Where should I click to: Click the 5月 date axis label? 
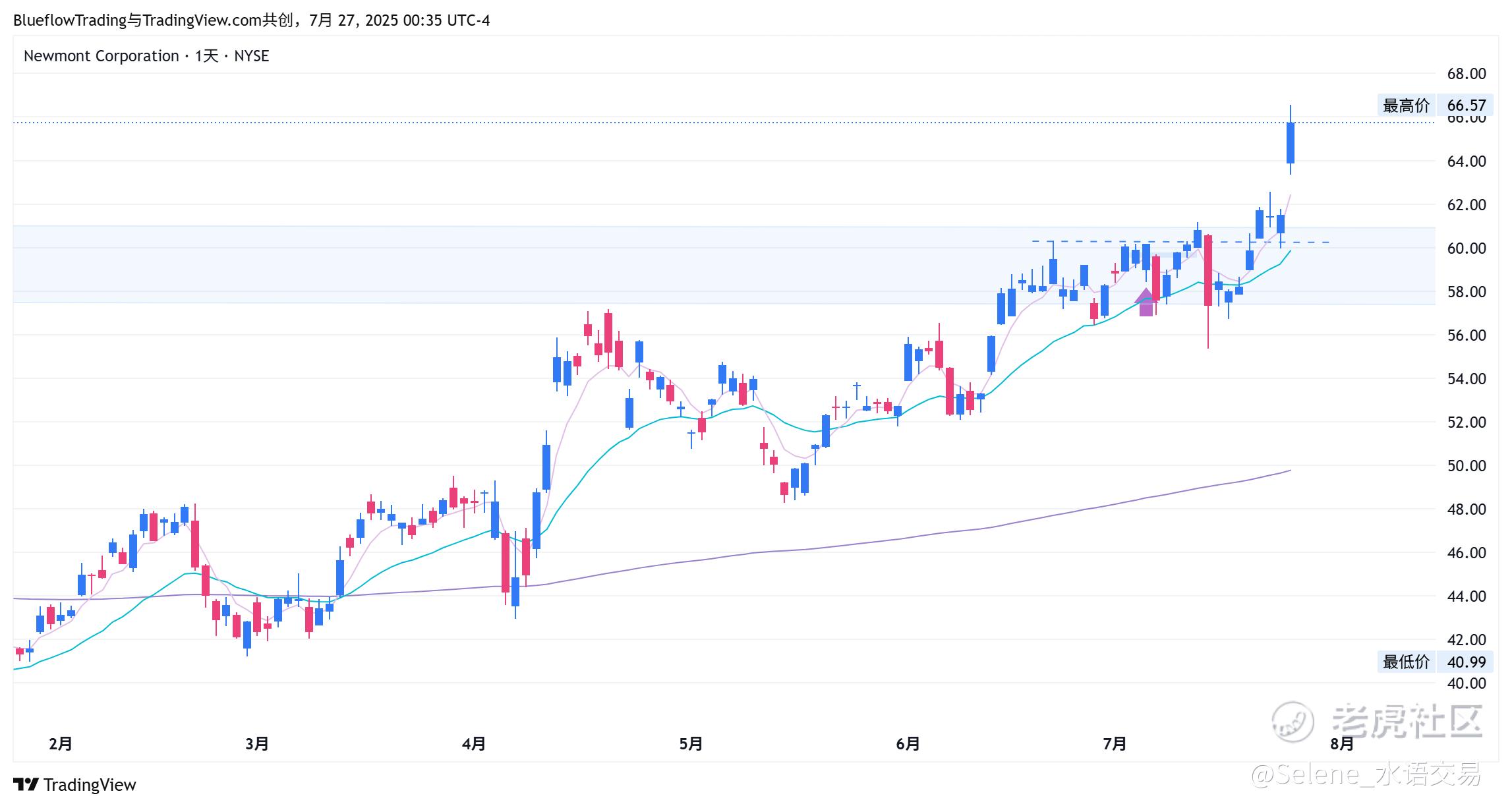(x=691, y=744)
